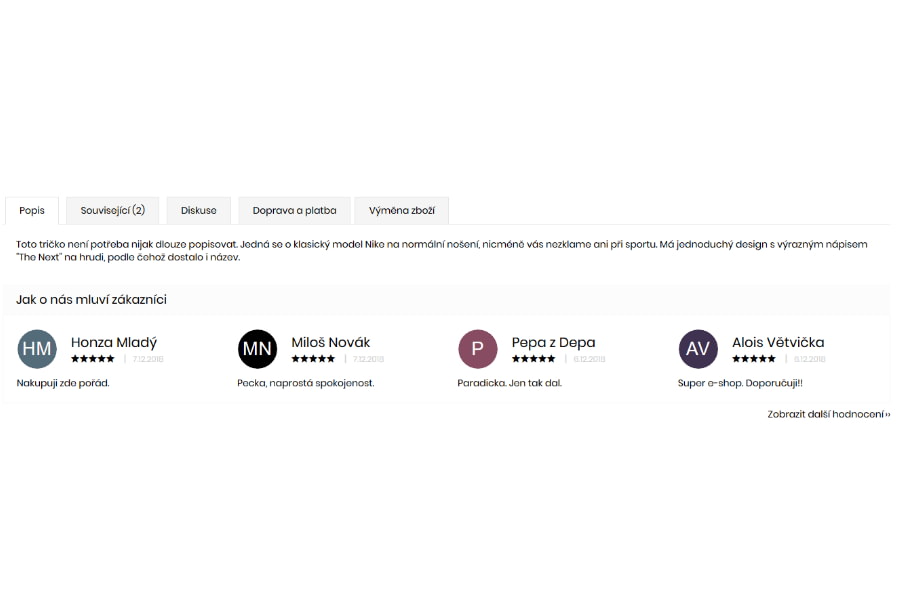Click star rating under Miloš Novák
900x600 pixels.
(313, 359)
